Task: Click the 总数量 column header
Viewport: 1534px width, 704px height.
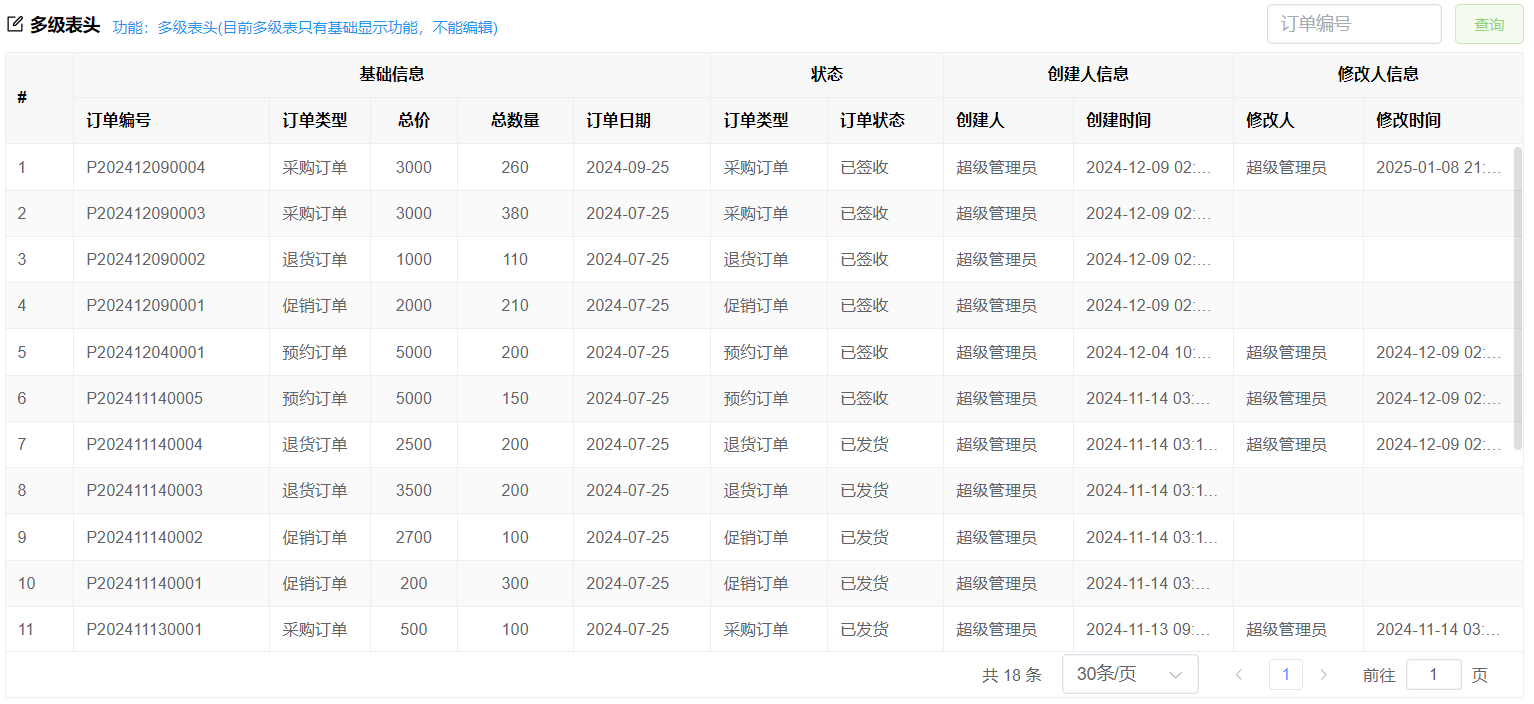Action: (x=515, y=121)
